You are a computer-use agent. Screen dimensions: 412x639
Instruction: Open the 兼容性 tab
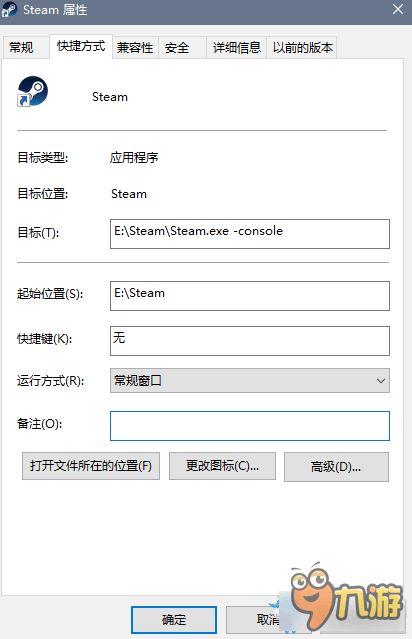pyautogui.click(x=135, y=48)
